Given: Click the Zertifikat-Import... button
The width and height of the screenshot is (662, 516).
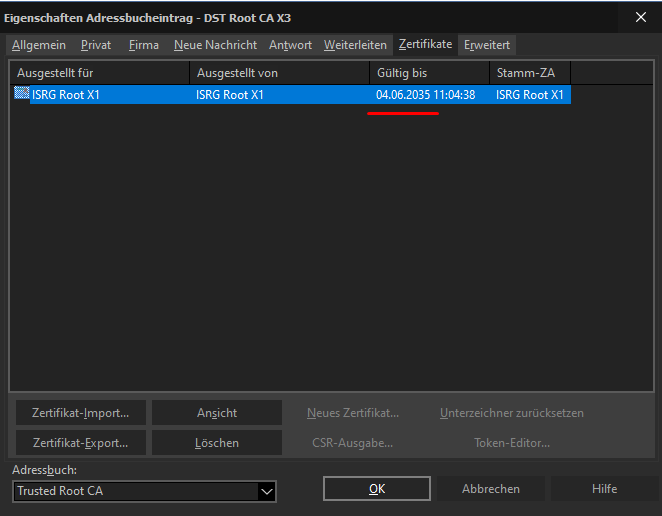Looking at the screenshot, I should [81, 413].
